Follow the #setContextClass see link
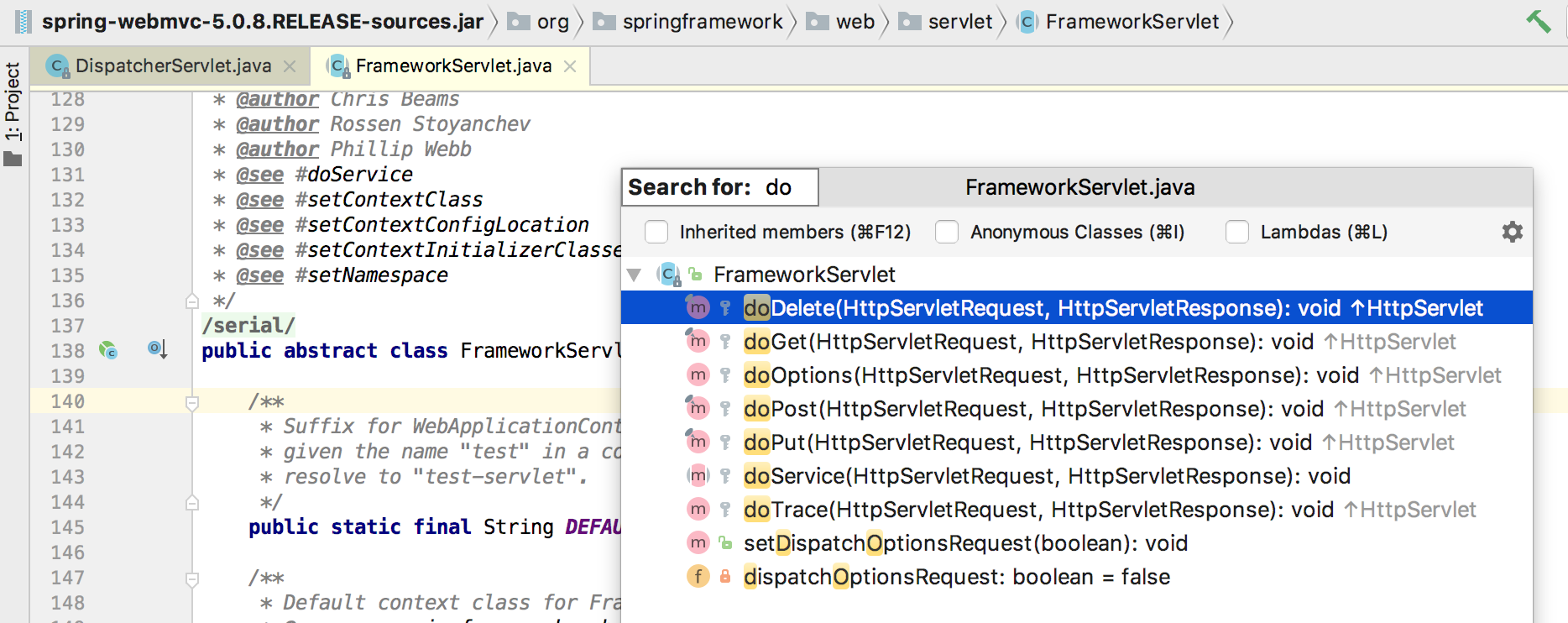 pos(389,199)
